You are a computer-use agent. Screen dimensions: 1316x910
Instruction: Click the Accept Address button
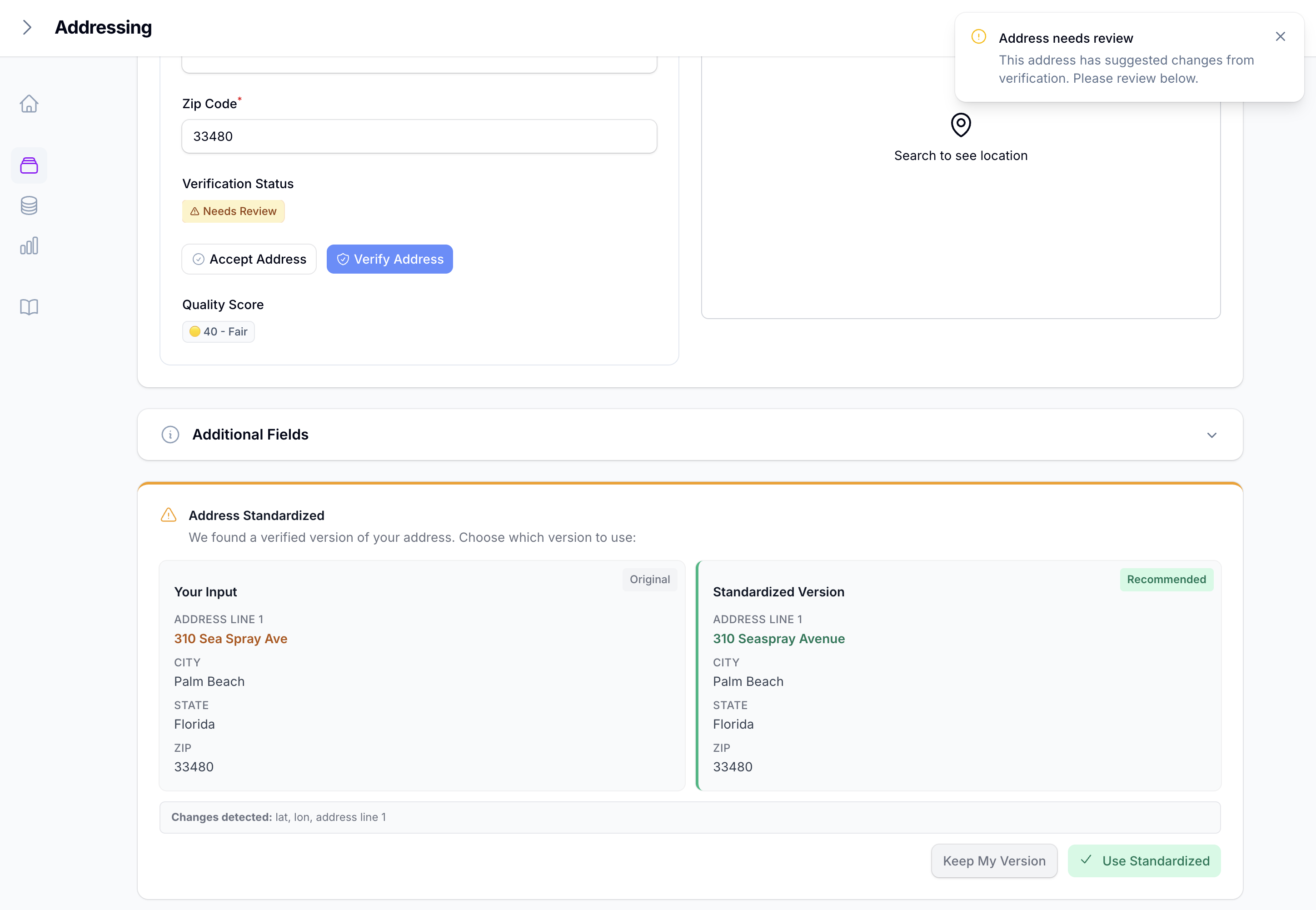point(249,259)
